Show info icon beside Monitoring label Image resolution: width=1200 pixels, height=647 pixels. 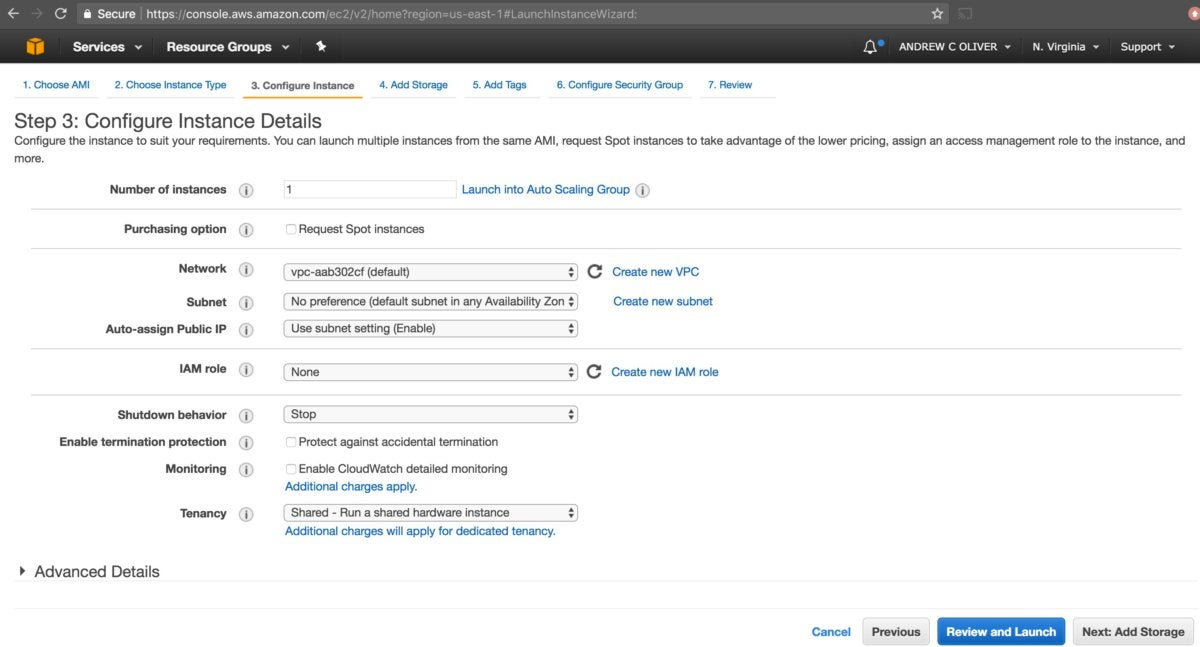click(246, 470)
